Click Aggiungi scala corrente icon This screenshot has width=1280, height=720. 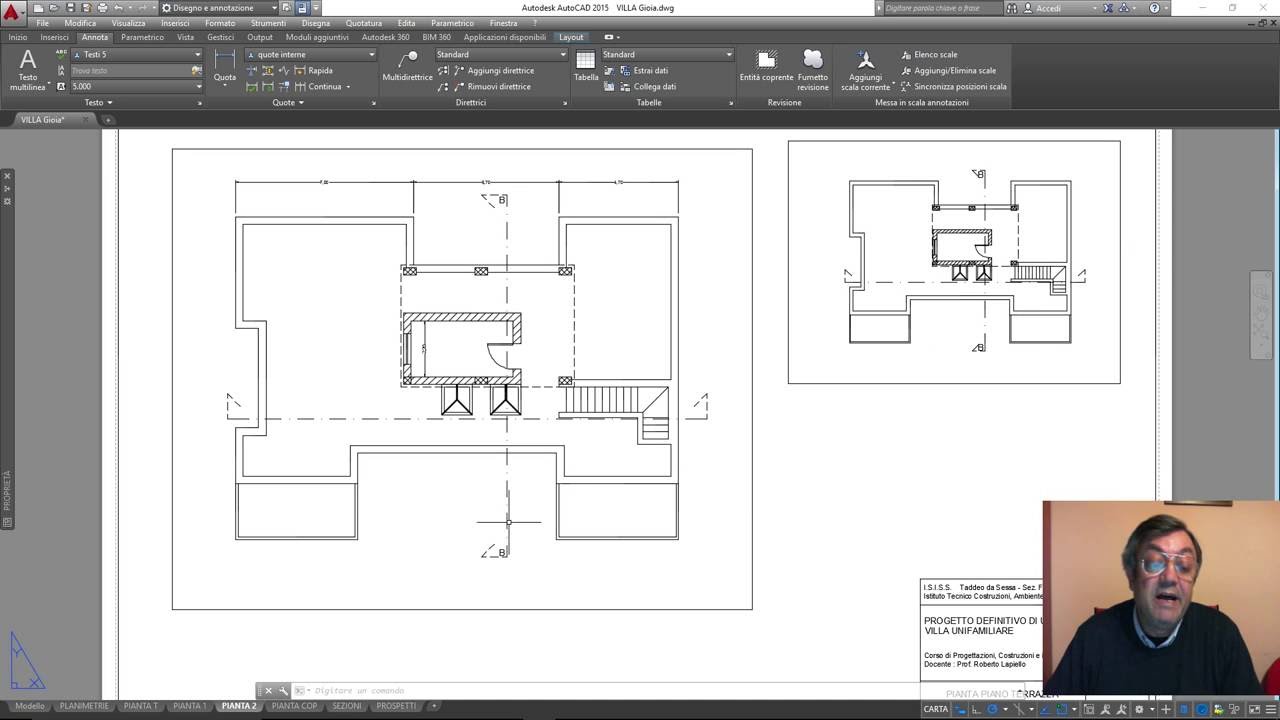tap(866, 70)
